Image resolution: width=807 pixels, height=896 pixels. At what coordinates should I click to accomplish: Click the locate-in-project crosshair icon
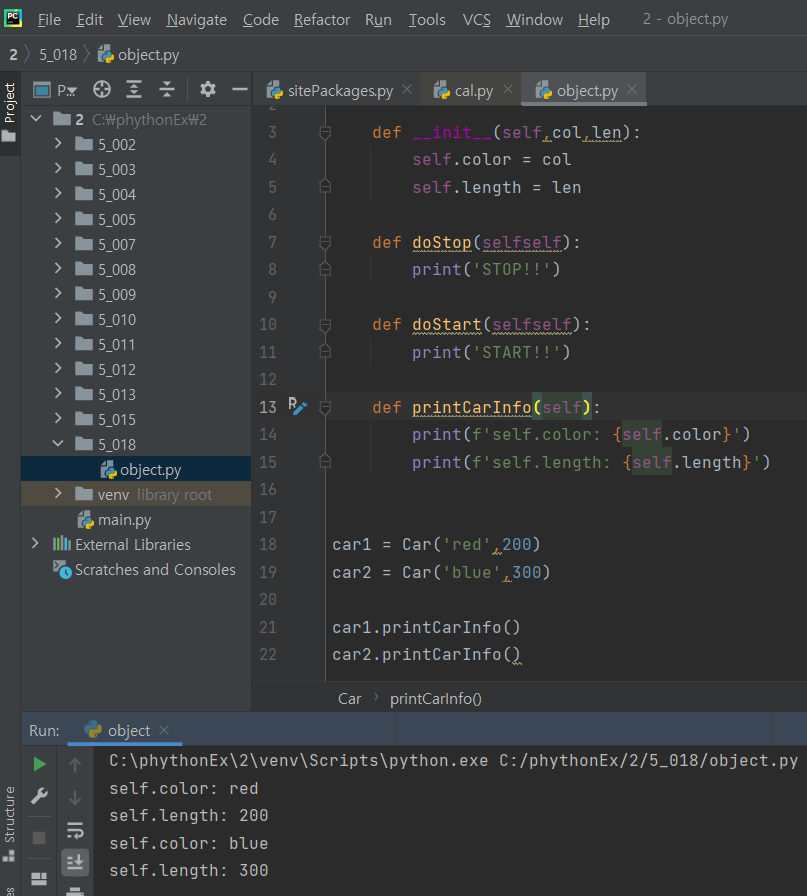[x=102, y=90]
